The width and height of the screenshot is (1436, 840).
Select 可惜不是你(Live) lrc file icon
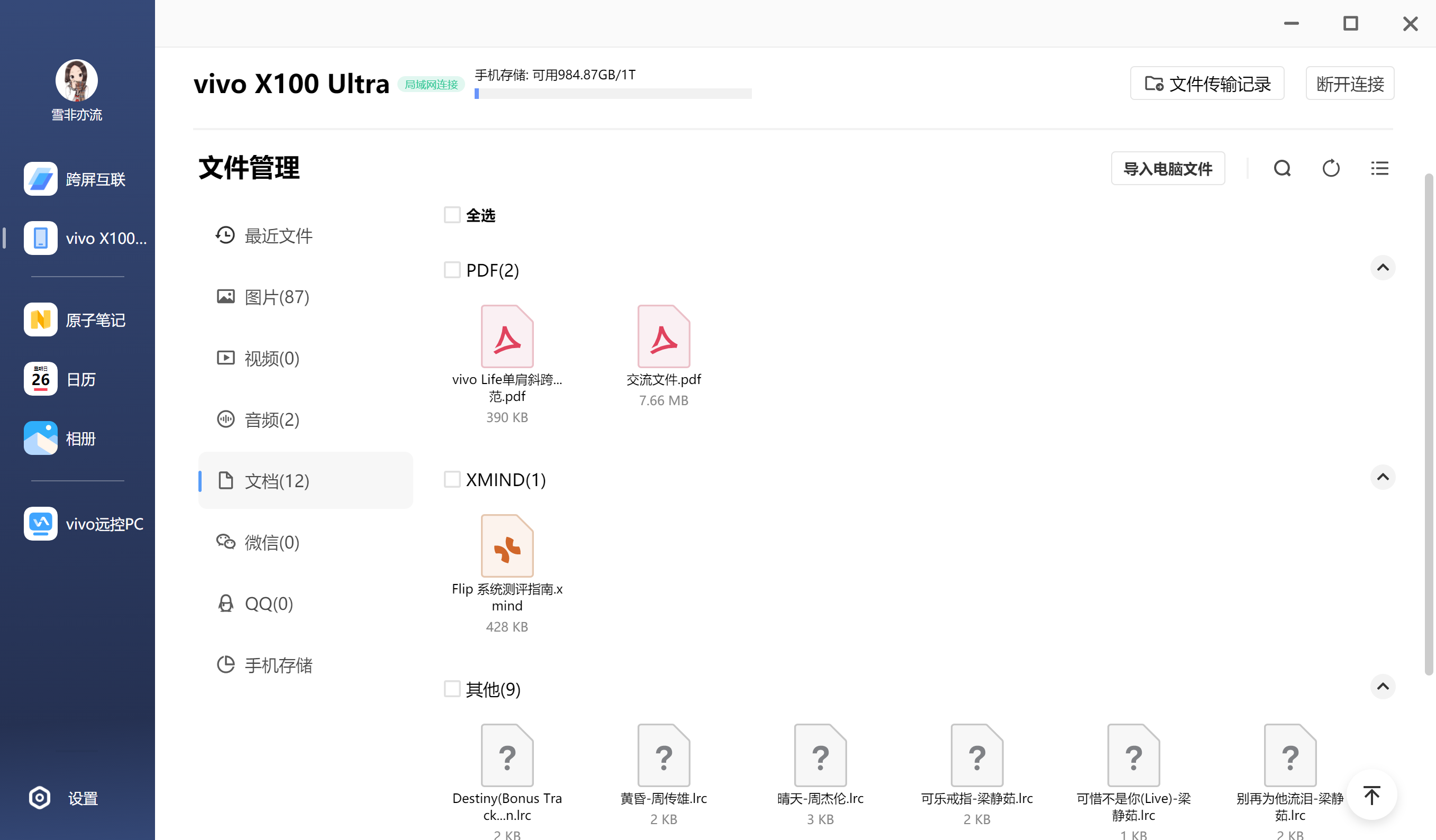tap(1134, 755)
